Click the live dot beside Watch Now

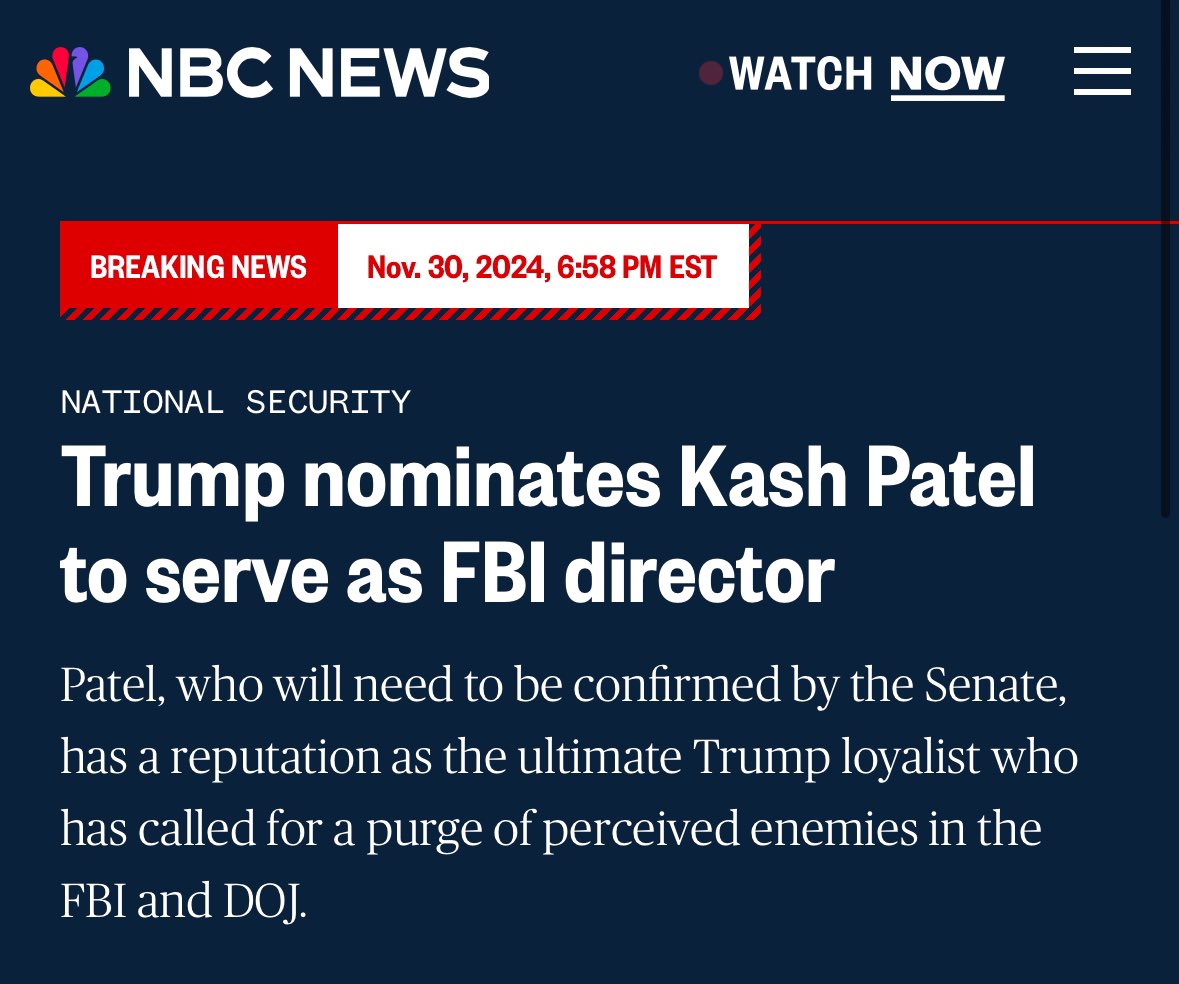711,74
